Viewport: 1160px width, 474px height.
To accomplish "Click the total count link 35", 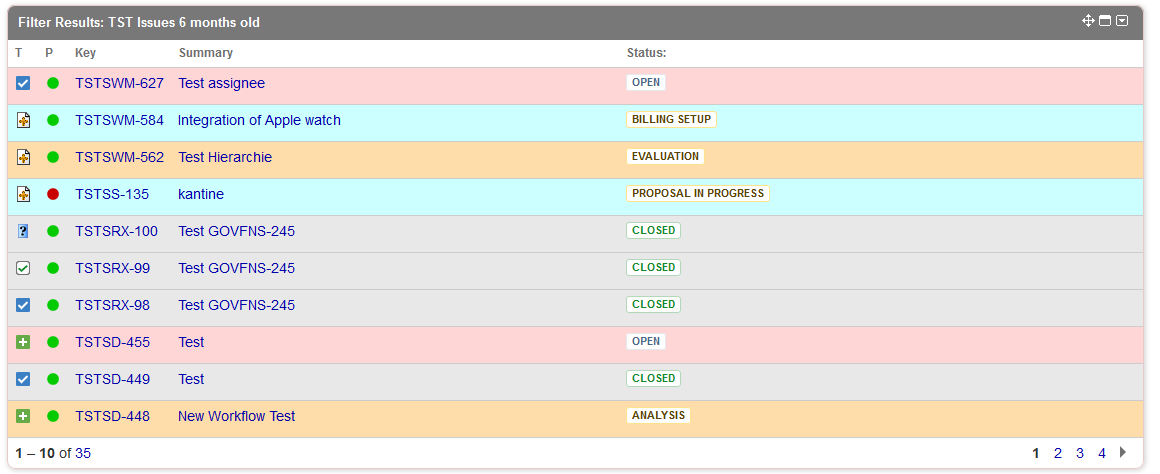I will (x=83, y=453).
